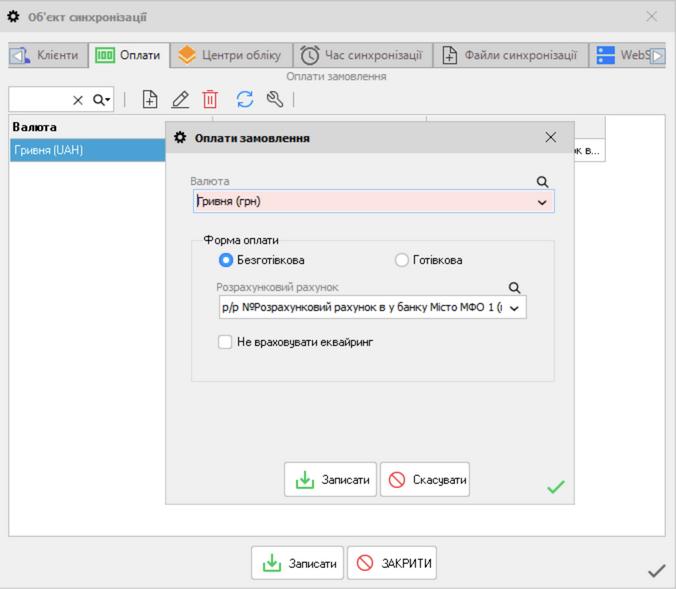Expand the Розрахунковий рахунок dropdown
Image resolution: width=676 pixels, height=589 pixels.
(x=515, y=308)
